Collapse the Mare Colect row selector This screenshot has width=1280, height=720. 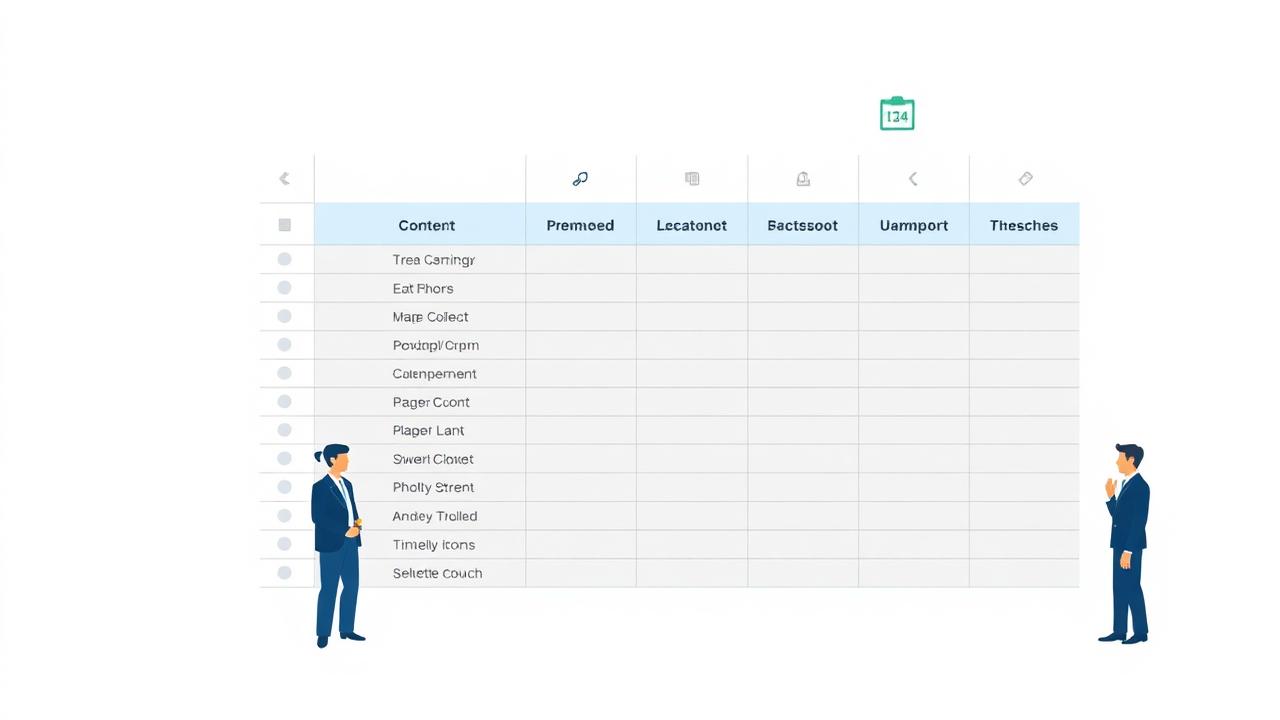(284, 316)
